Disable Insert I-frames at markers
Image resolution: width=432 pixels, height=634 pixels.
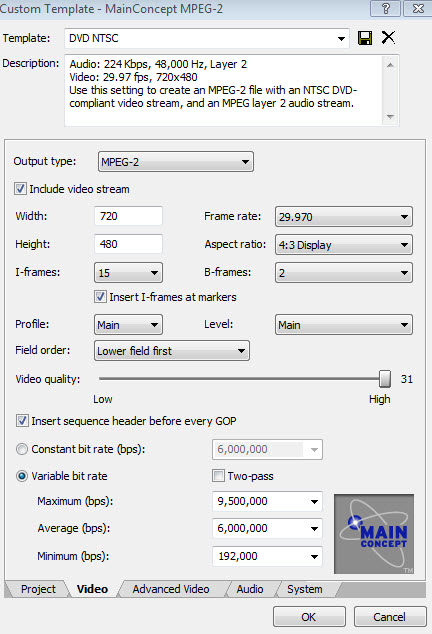(100, 297)
